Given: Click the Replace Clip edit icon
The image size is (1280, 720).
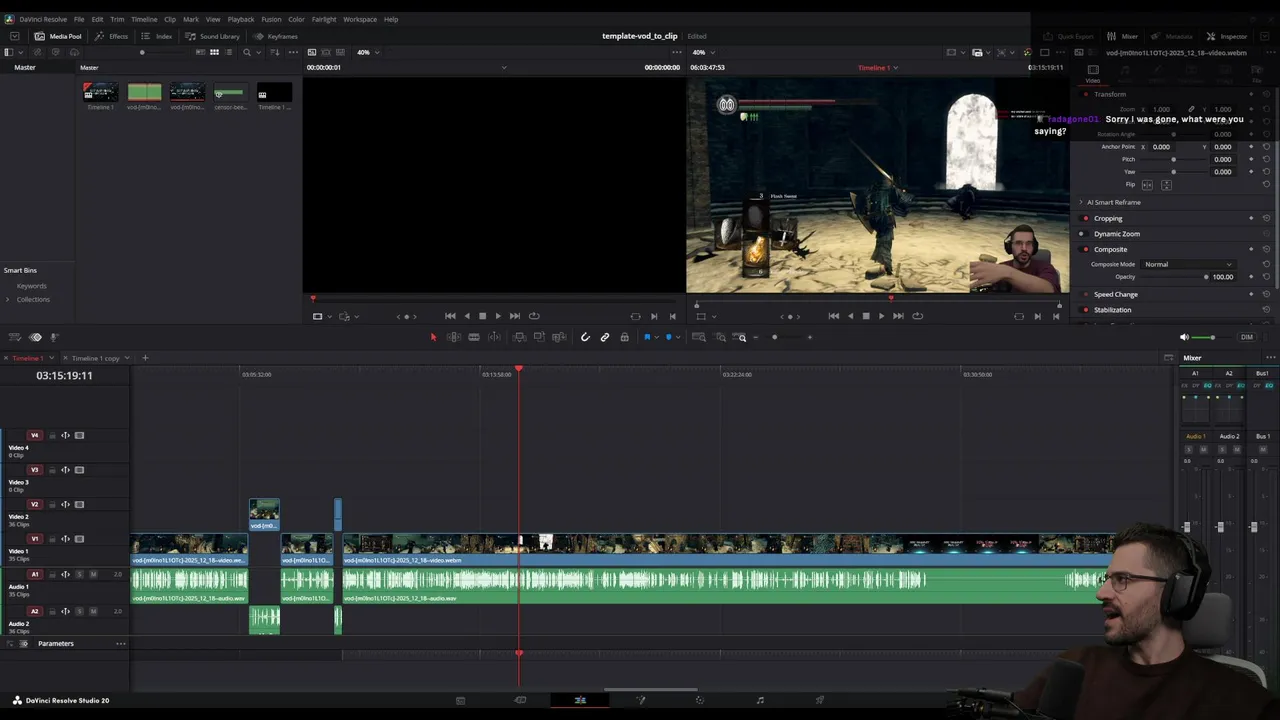Looking at the screenshot, I should click(559, 337).
